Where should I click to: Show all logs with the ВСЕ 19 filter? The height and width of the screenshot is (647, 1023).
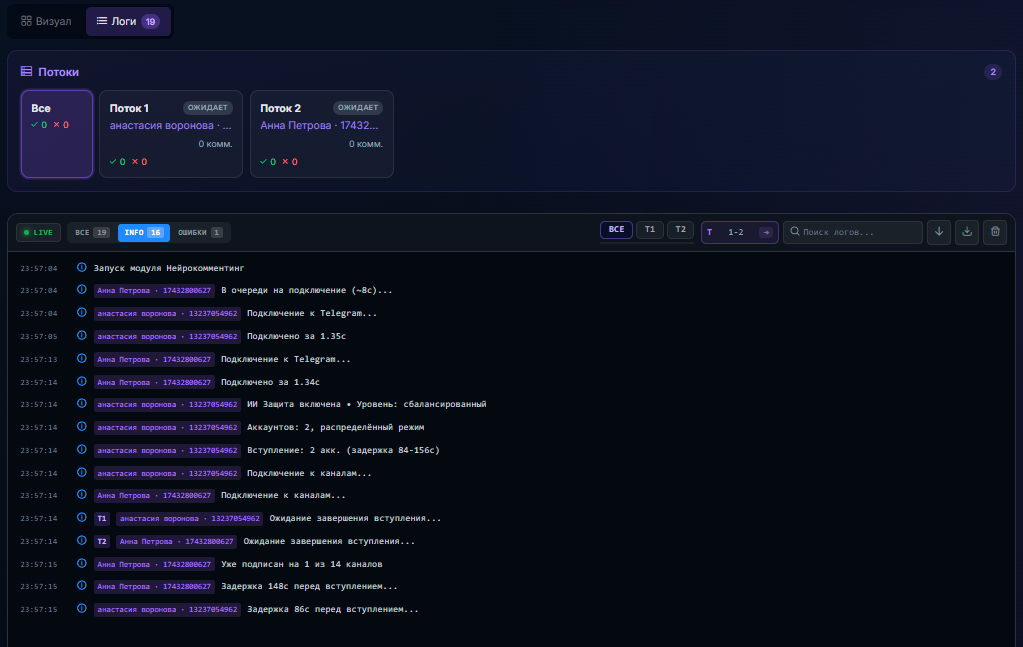tap(91, 232)
